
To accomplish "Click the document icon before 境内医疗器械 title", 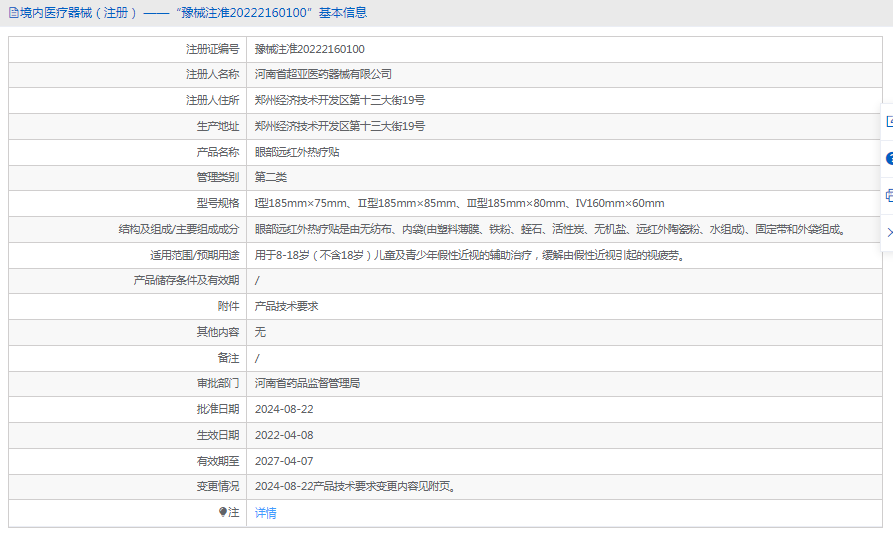I will click(x=12, y=13).
